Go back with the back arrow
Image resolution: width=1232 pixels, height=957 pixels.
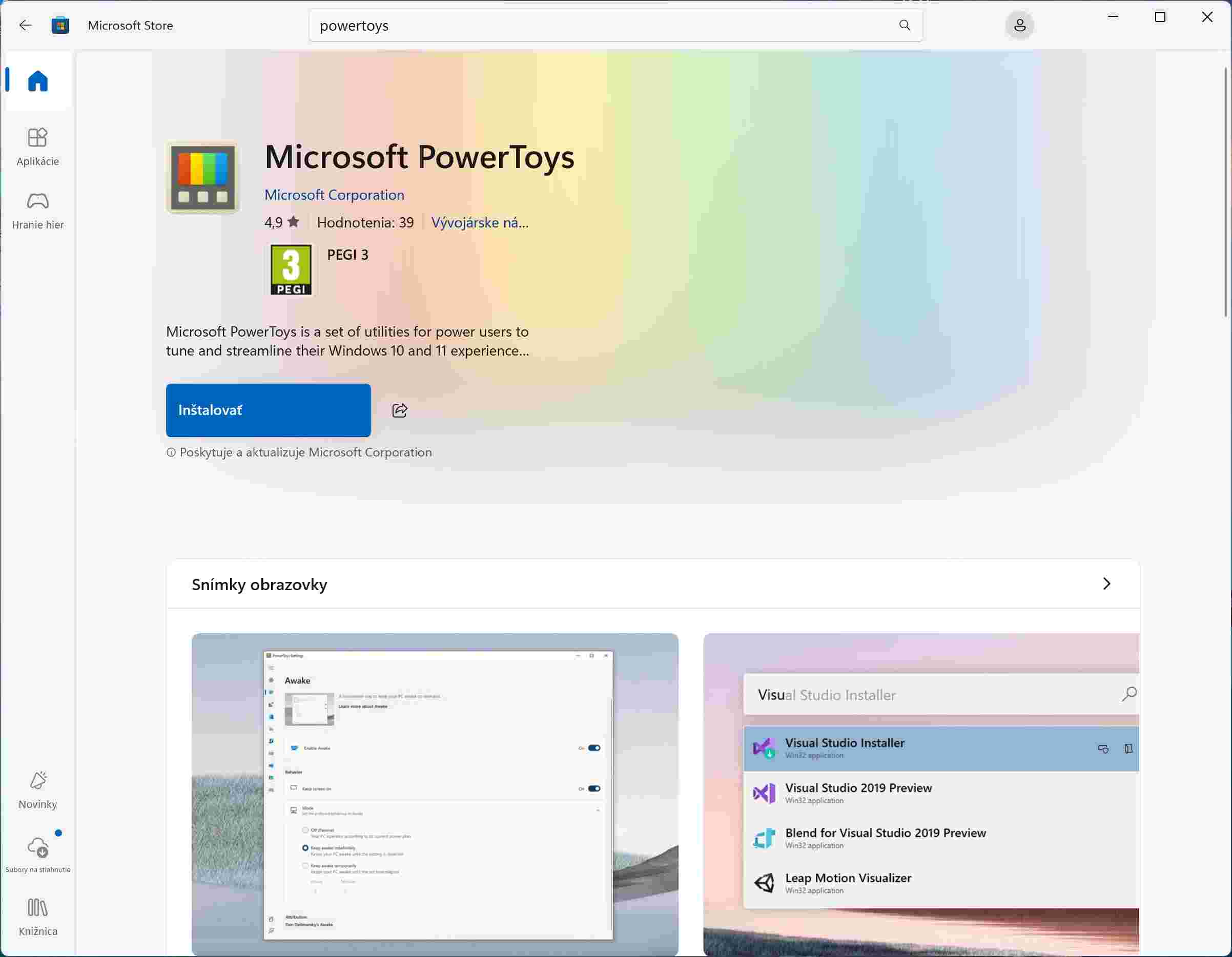click(x=25, y=26)
